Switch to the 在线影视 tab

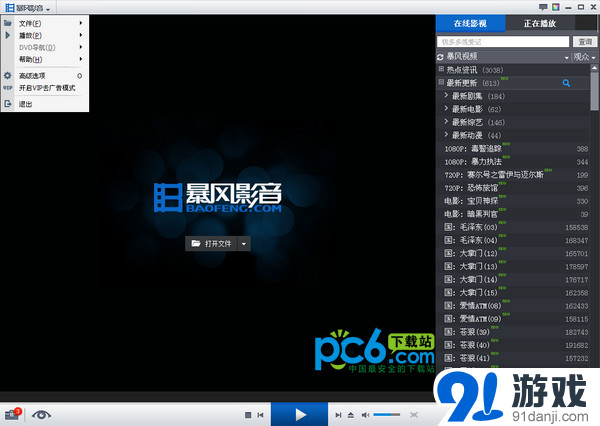pyautogui.click(x=470, y=23)
